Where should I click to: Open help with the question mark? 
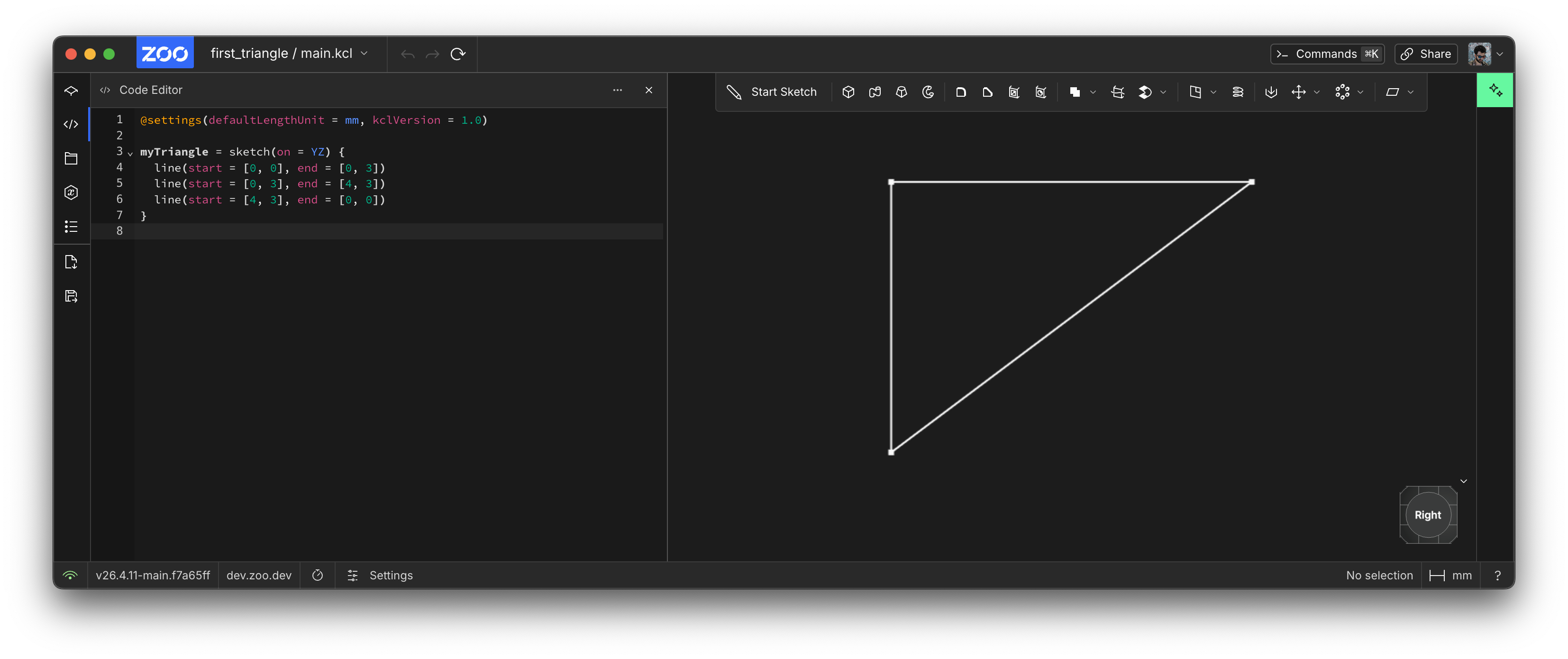tap(1497, 575)
